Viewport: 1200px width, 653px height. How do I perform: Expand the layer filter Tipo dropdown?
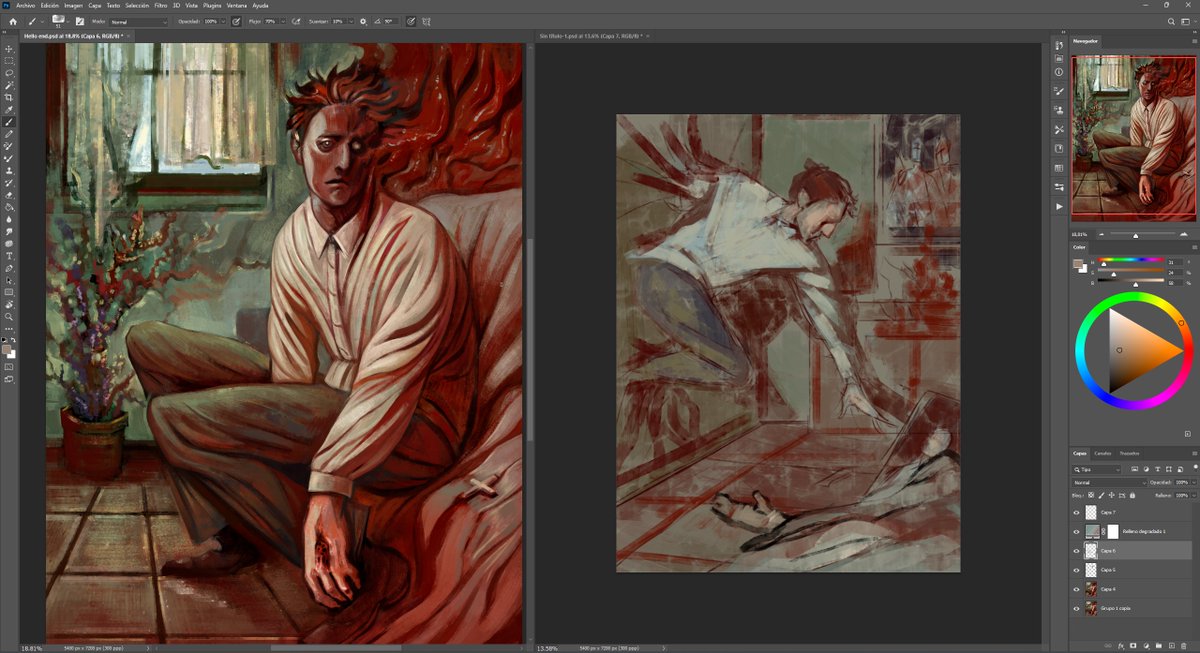click(1098, 469)
